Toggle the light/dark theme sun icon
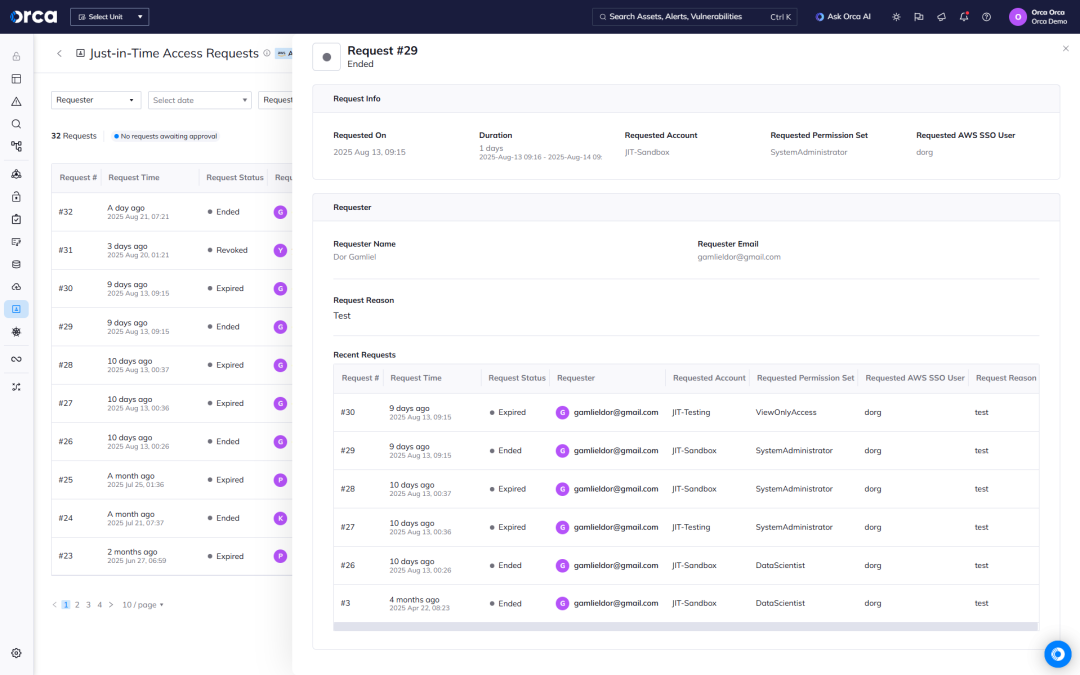Screen dimensions: 1080x675 [x=896, y=17]
